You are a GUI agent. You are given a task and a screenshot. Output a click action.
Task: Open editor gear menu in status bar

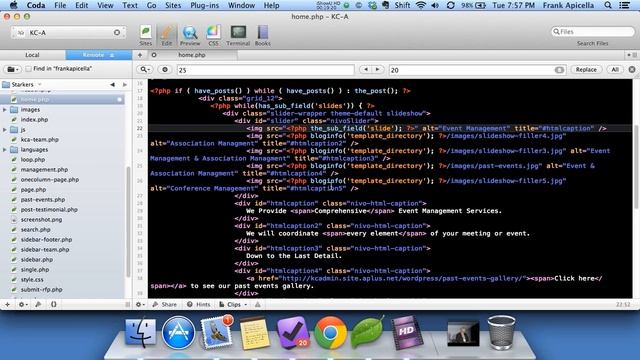140,304
